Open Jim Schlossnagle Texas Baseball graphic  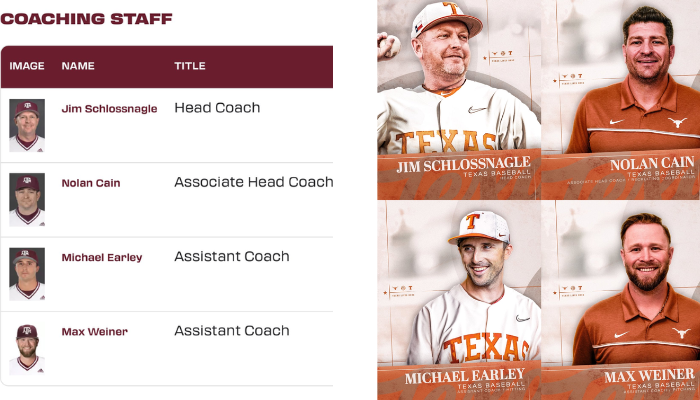pos(459,100)
